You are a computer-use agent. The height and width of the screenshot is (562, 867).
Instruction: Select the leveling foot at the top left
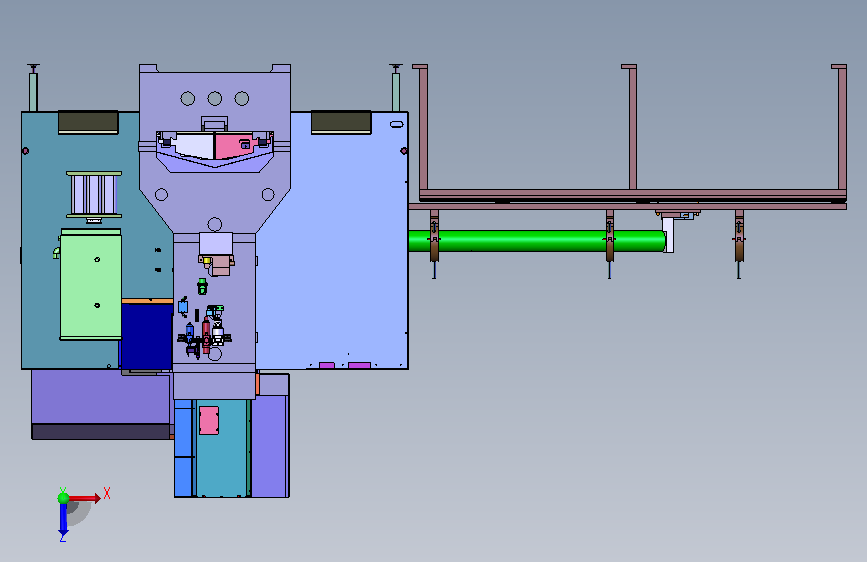click(x=33, y=88)
